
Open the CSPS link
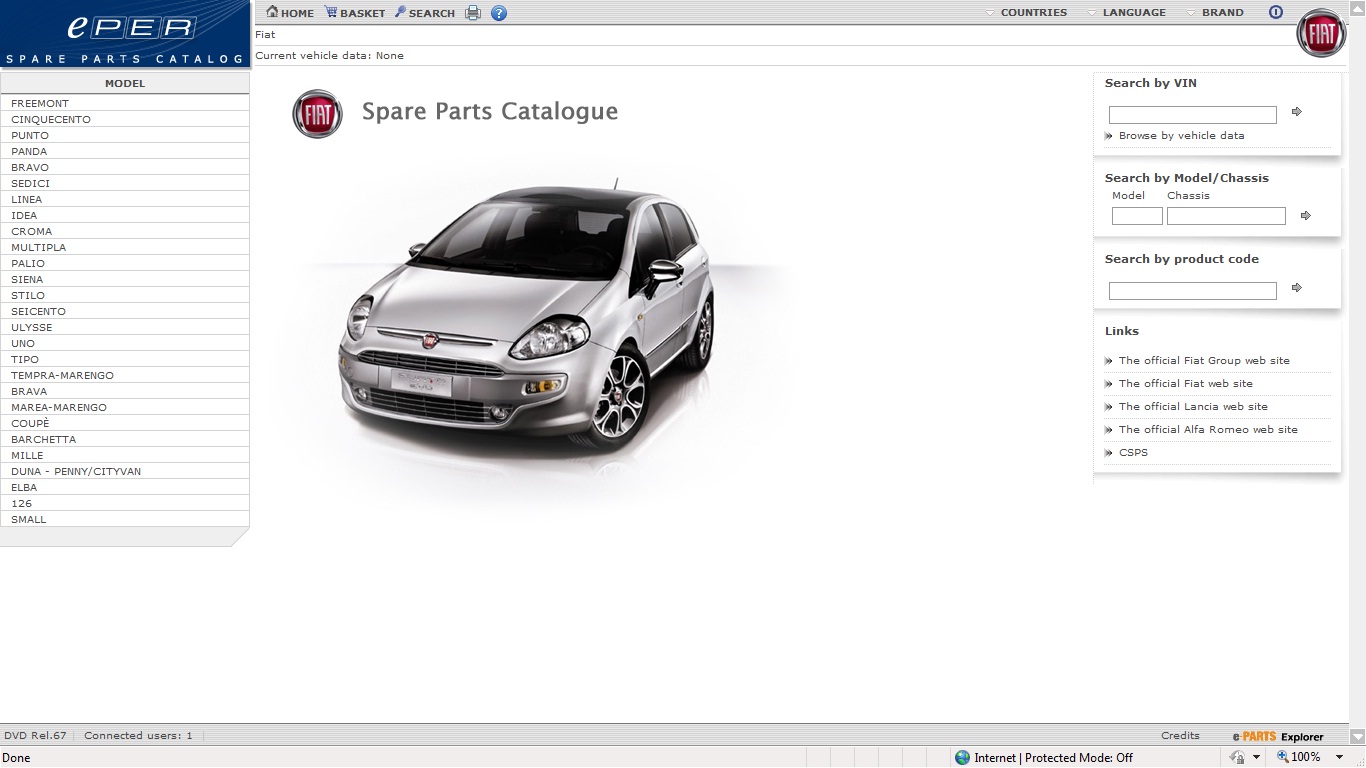pyautogui.click(x=1133, y=453)
